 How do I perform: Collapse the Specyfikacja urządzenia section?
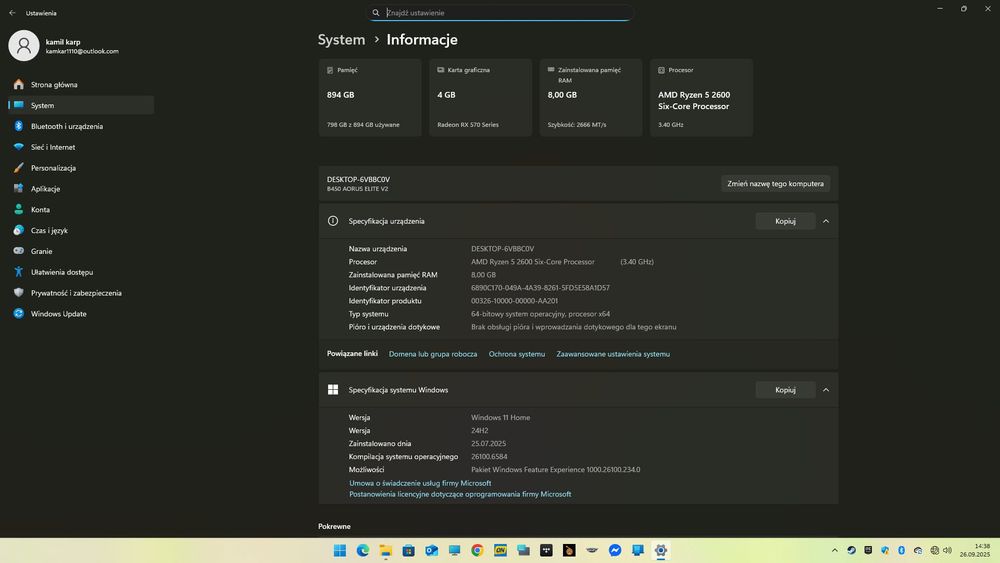coord(826,221)
